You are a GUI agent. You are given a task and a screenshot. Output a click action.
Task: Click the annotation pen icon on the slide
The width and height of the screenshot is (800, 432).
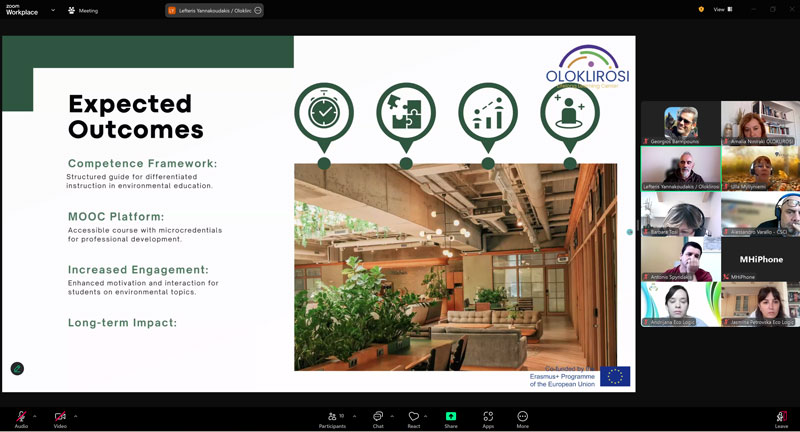17,368
